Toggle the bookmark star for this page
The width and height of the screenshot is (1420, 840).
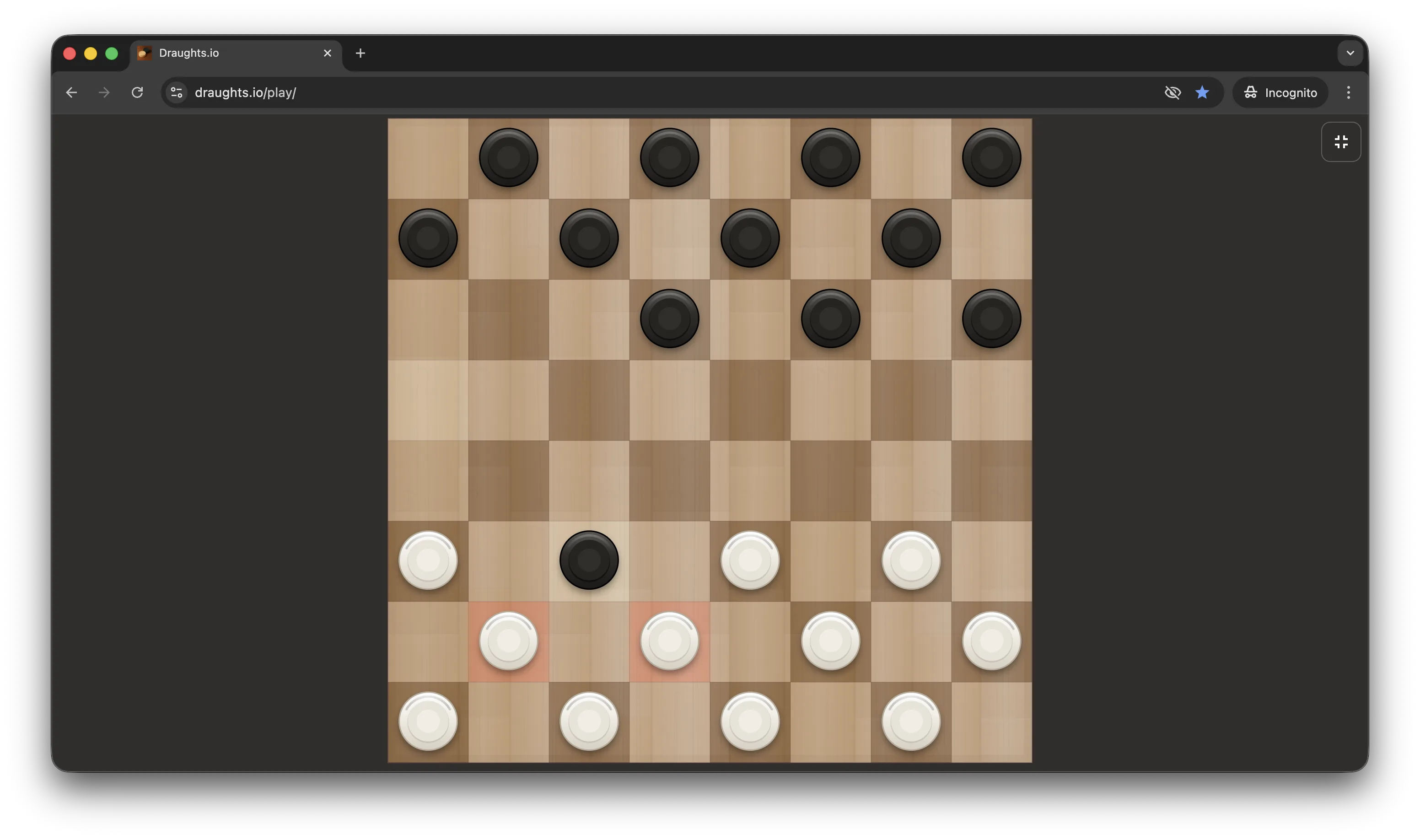click(1202, 92)
